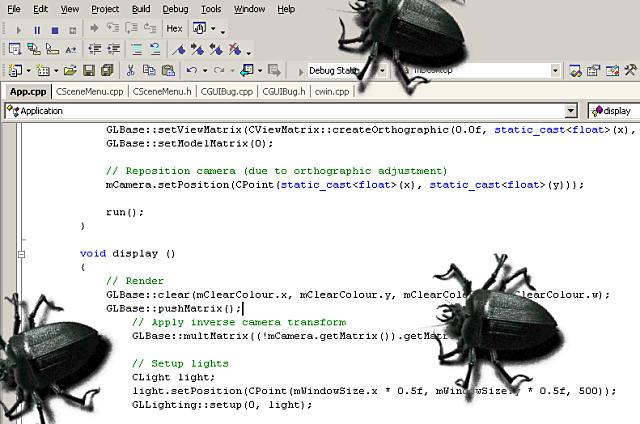
Task: Open the Navigate Backward dropdown arrow
Action: point(260,71)
